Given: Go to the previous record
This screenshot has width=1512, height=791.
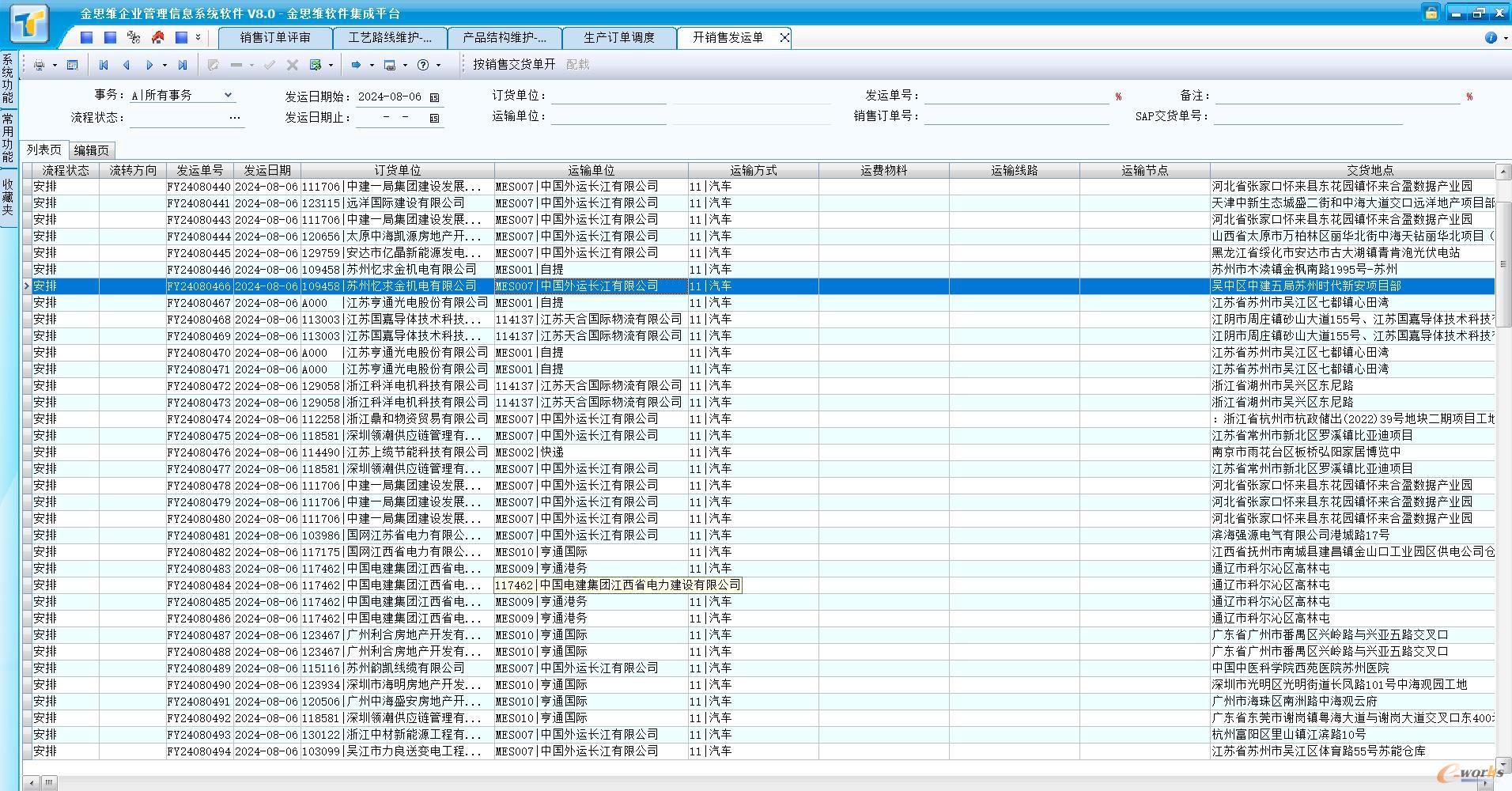Looking at the screenshot, I should [x=126, y=65].
